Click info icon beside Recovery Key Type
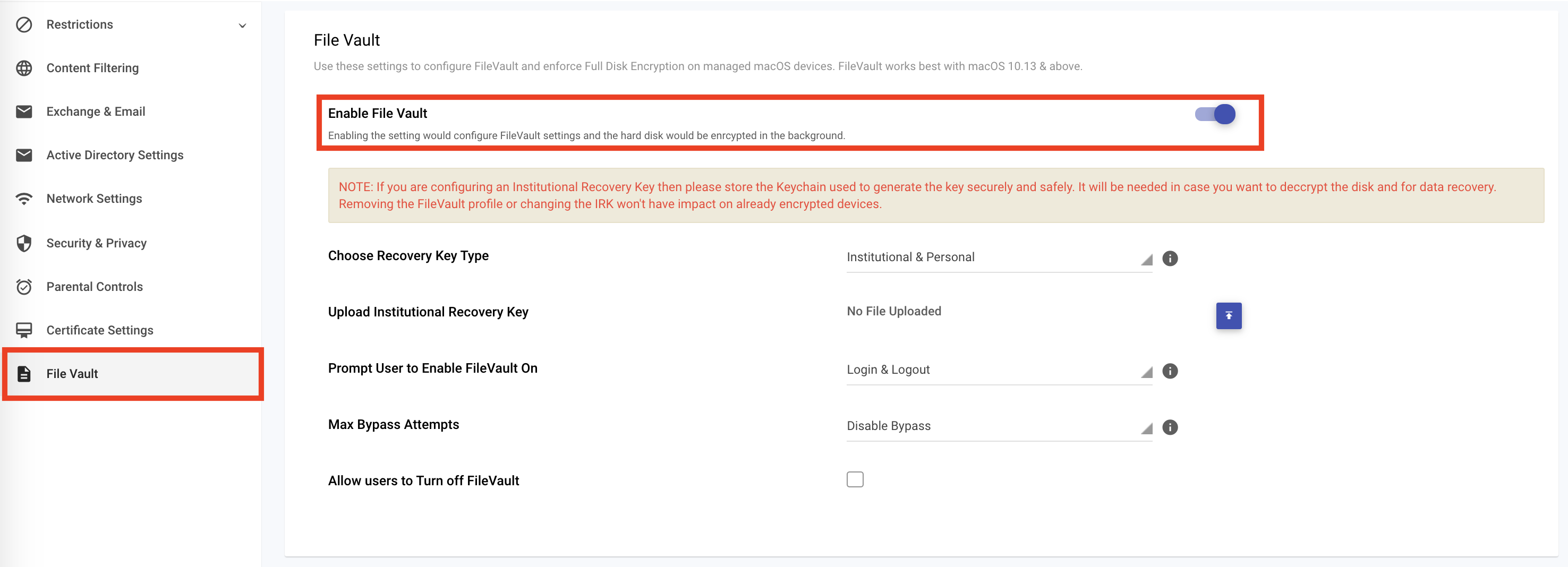 (1169, 259)
